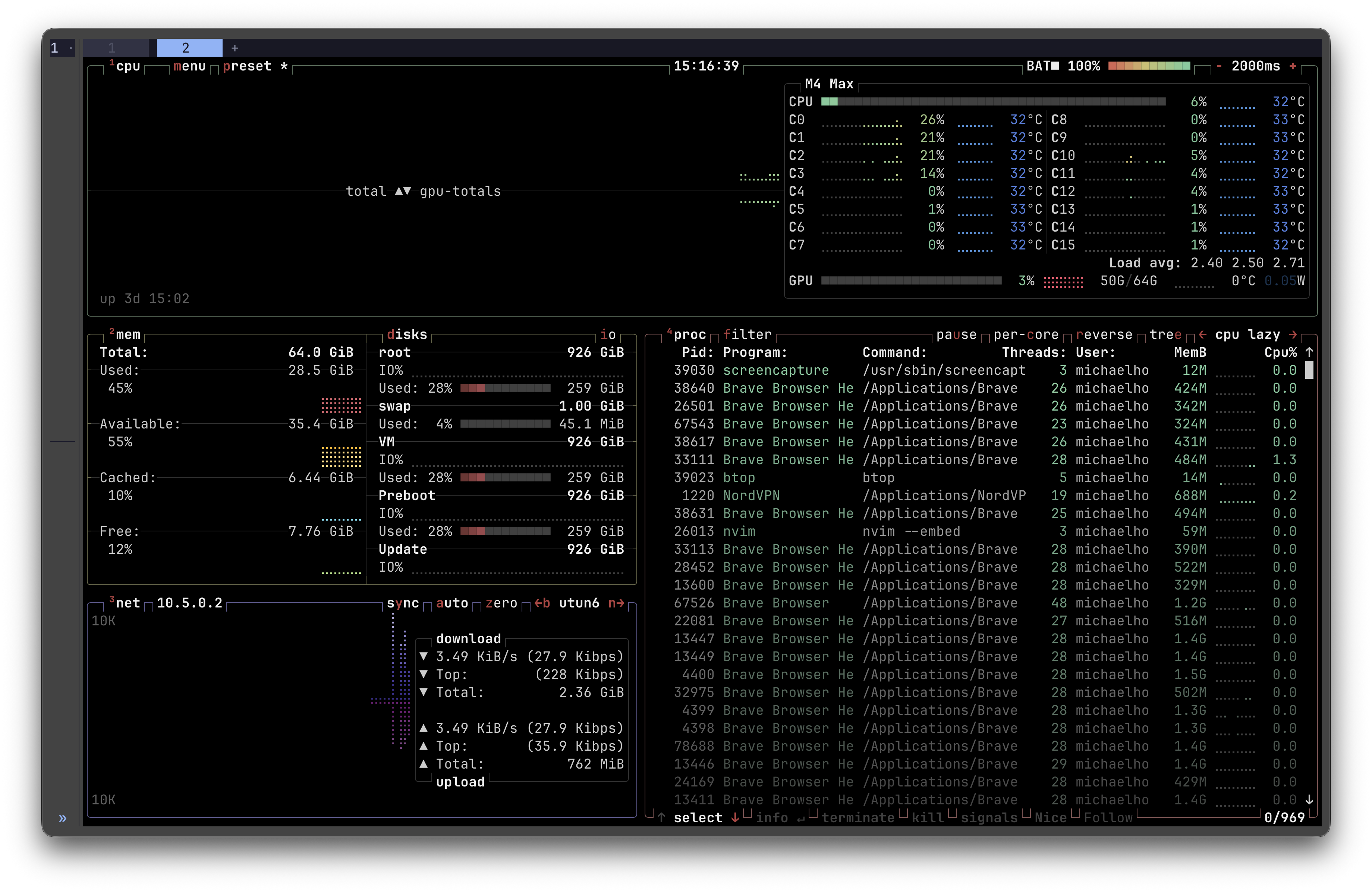
Task: Click the upload Total arrow icon
Action: pyautogui.click(x=424, y=764)
